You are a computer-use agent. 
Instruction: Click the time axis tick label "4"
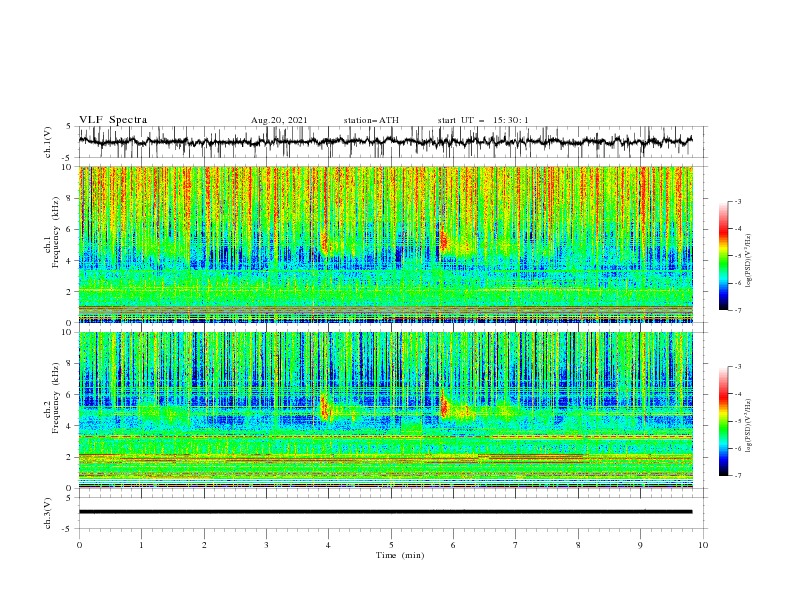point(329,545)
